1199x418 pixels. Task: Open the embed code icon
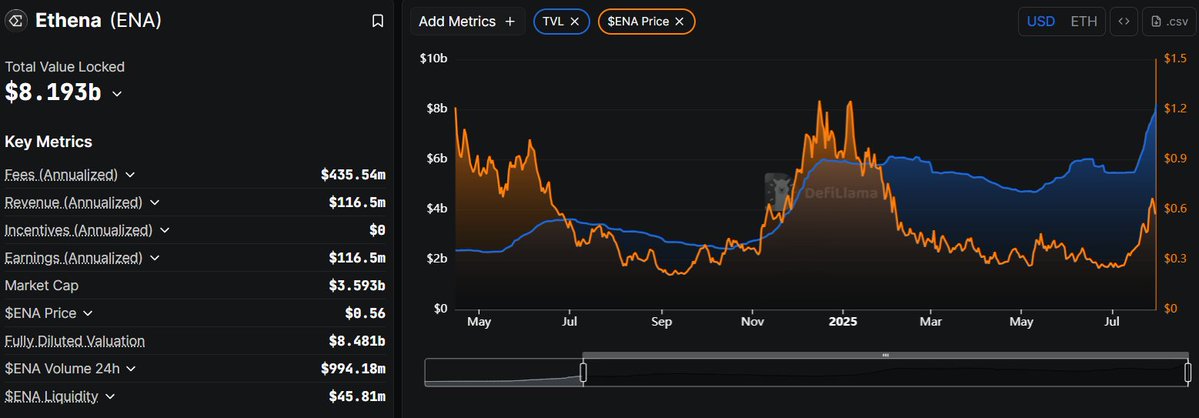click(1123, 21)
